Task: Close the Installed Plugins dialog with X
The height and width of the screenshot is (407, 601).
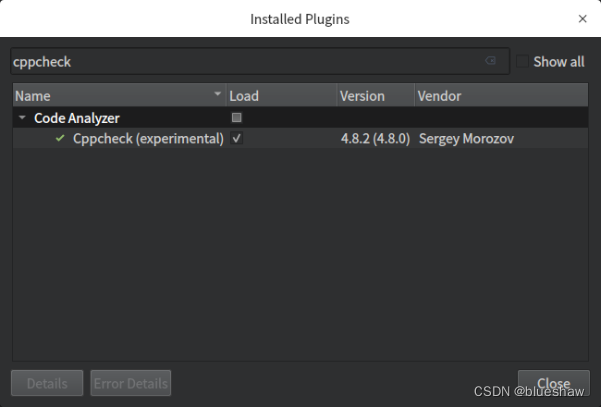Action: tap(583, 18)
